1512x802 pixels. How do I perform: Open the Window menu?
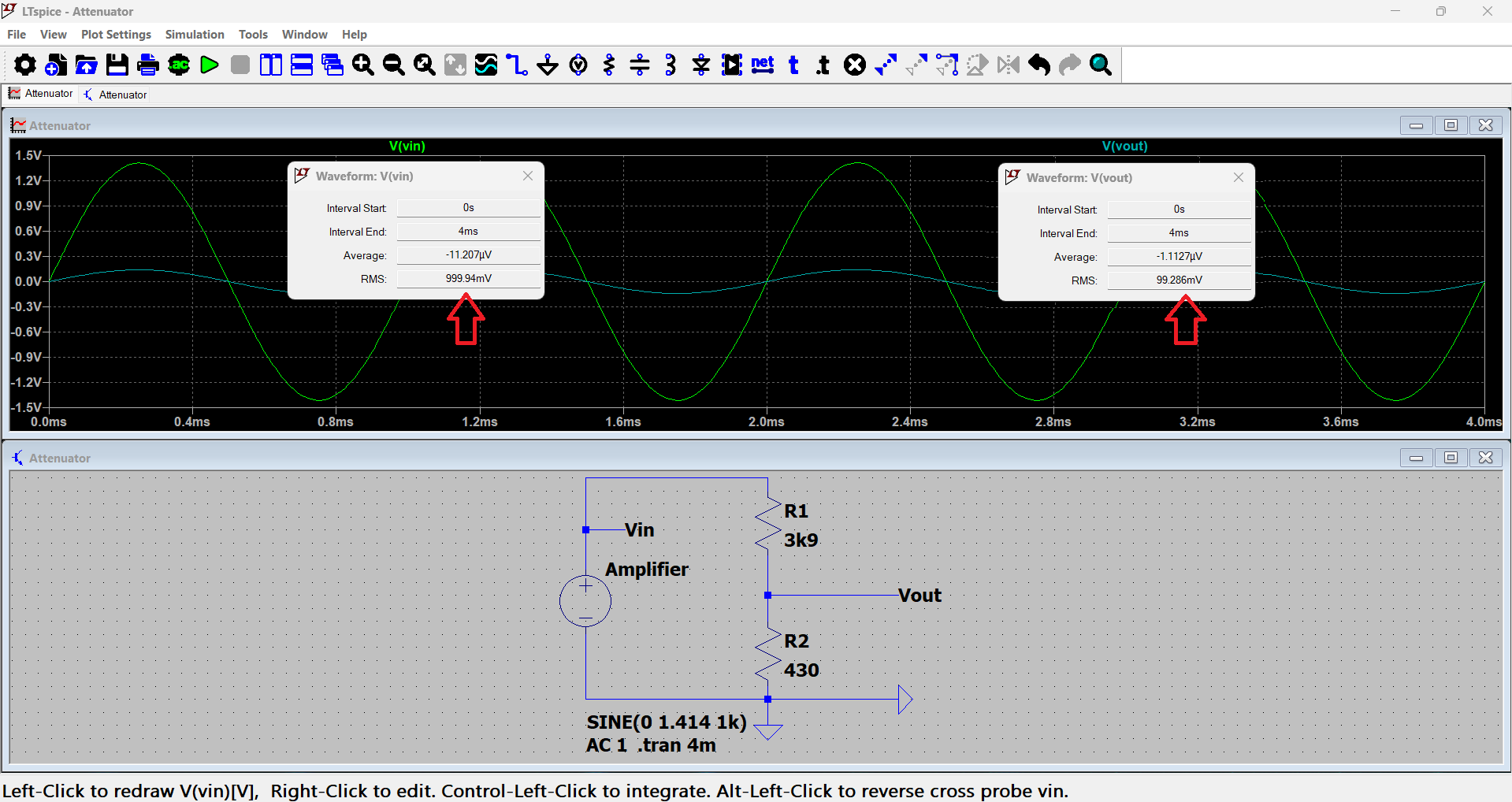[304, 35]
